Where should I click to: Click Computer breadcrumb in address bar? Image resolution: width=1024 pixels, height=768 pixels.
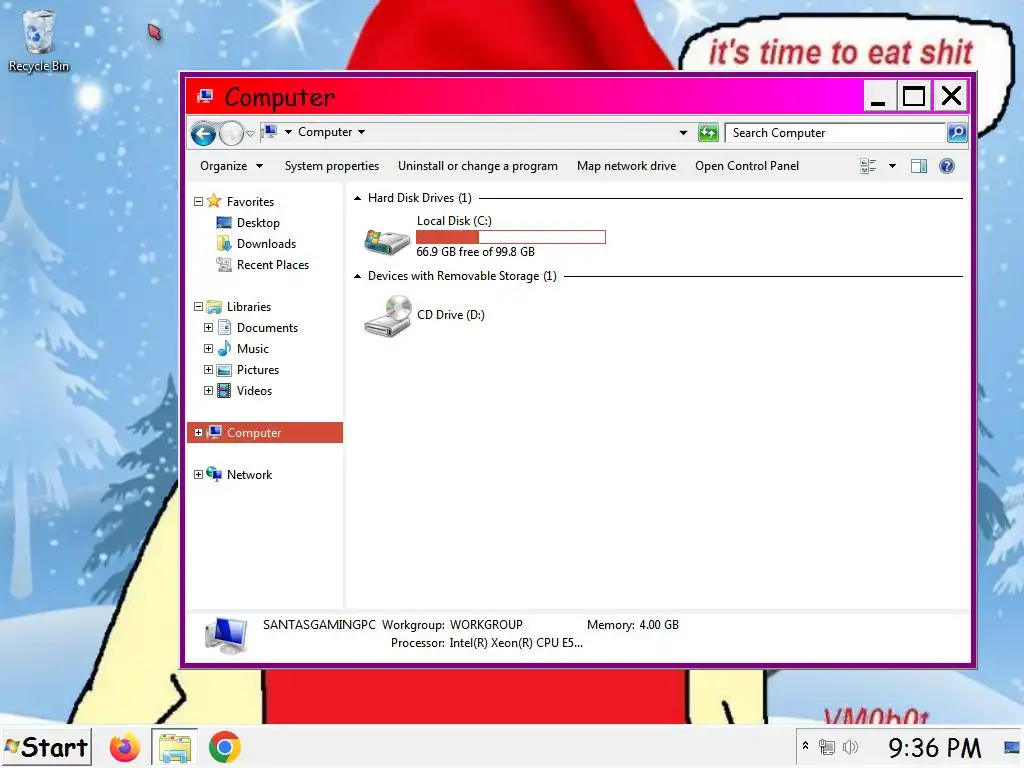[x=325, y=132]
